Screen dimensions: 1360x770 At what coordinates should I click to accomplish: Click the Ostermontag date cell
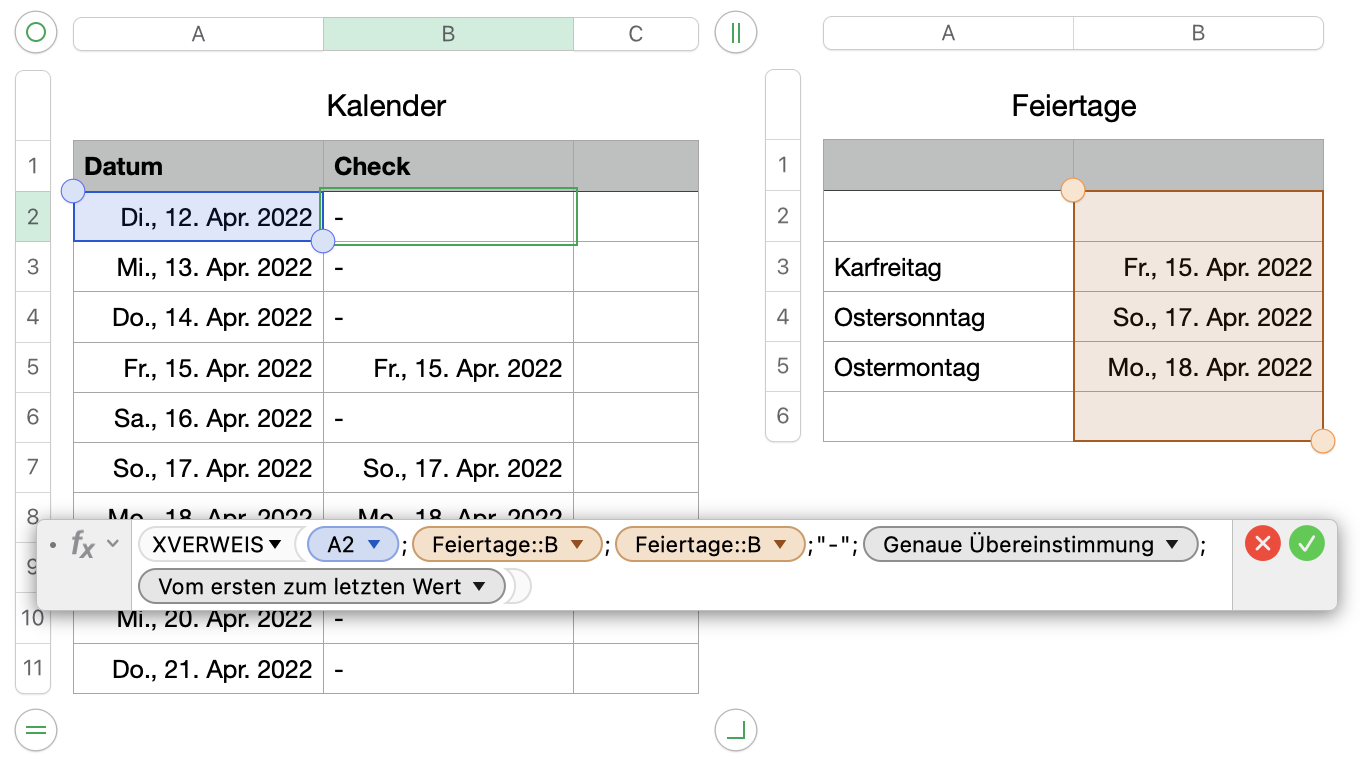pos(1198,367)
